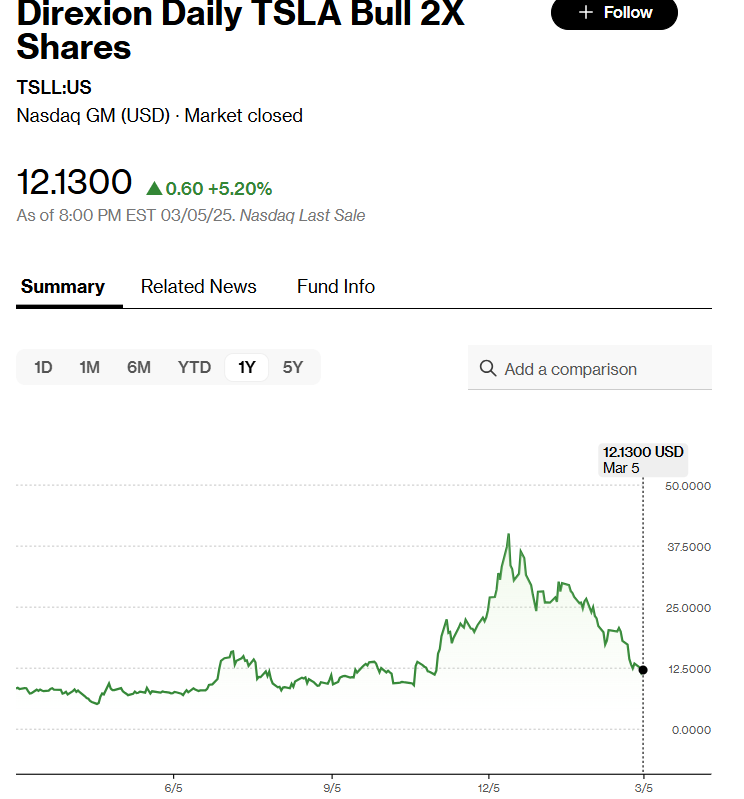Click the plus icon in Follow button
This screenshot has height=799, width=744.
[586, 13]
